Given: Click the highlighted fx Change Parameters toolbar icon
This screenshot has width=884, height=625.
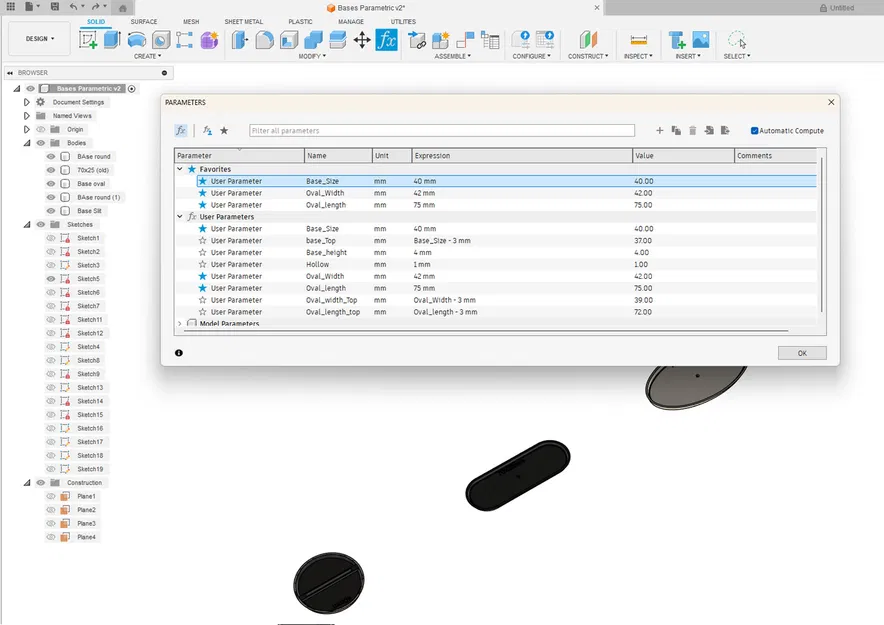Looking at the screenshot, I should 386,40.
